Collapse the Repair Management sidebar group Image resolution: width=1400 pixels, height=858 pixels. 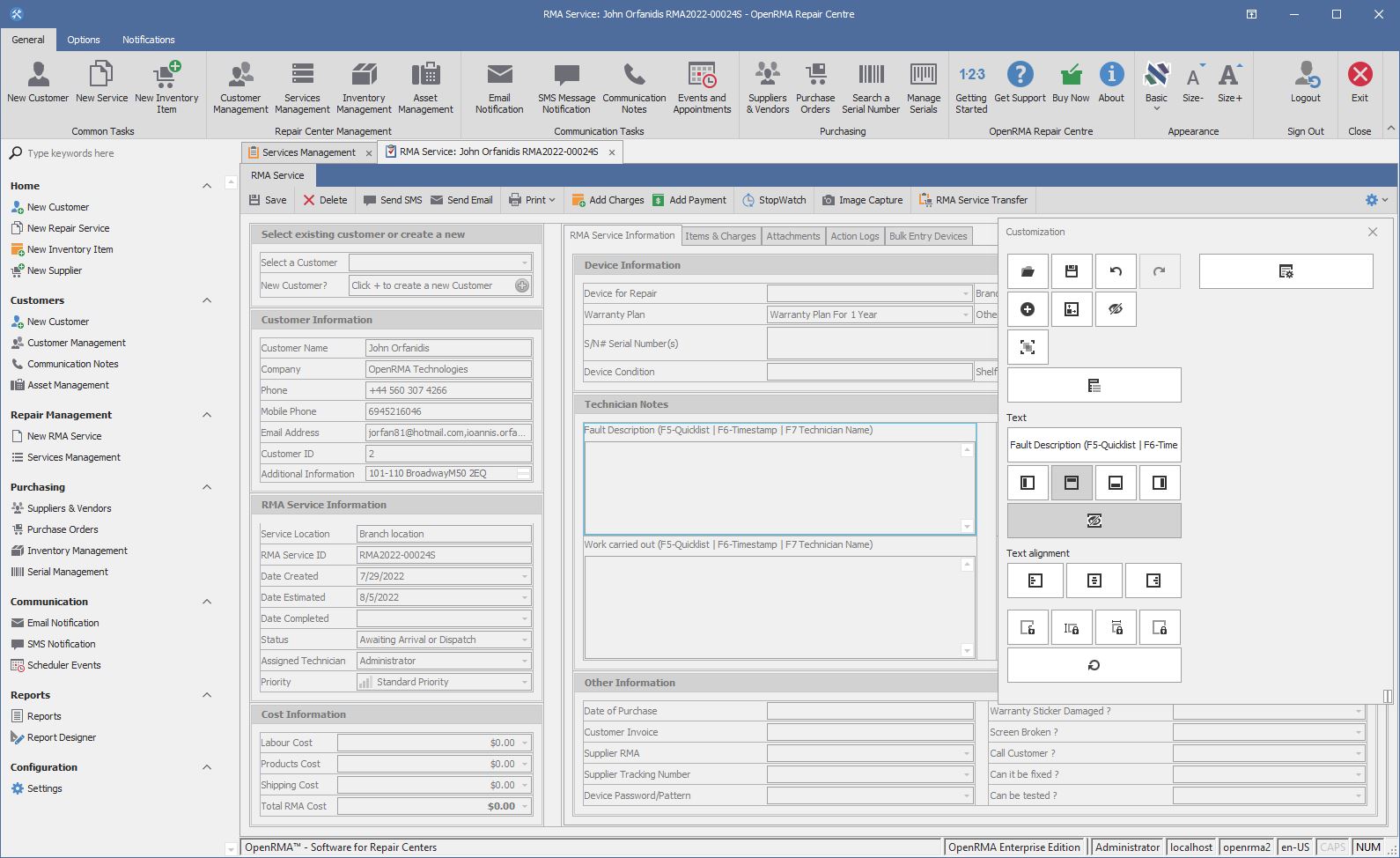tap(207, 415)
